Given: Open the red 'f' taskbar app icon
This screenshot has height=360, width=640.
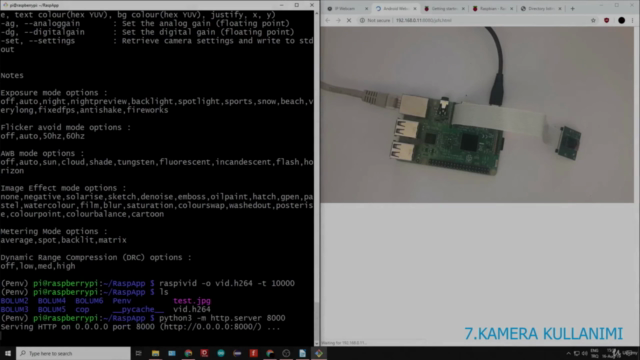Looking at the screenshot, I should 253,353.
